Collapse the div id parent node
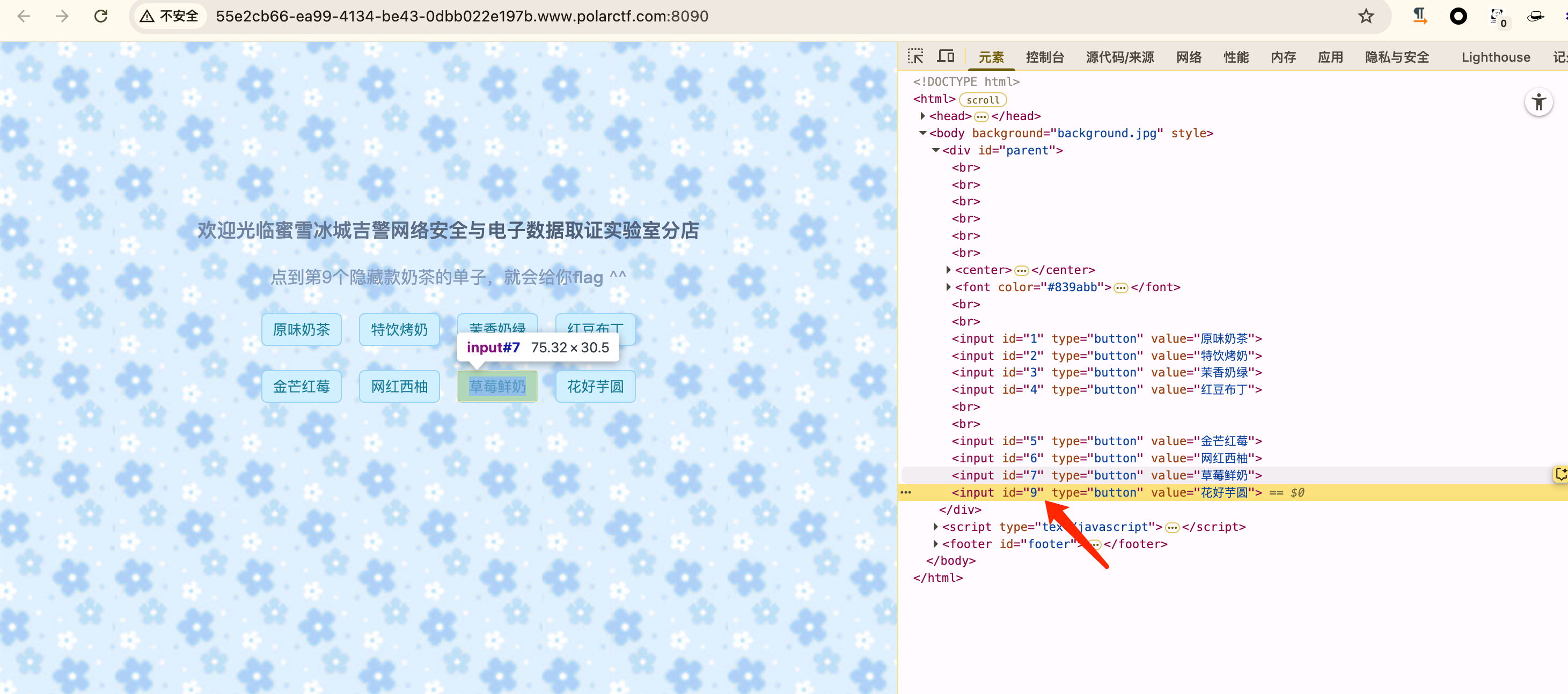 935,150
